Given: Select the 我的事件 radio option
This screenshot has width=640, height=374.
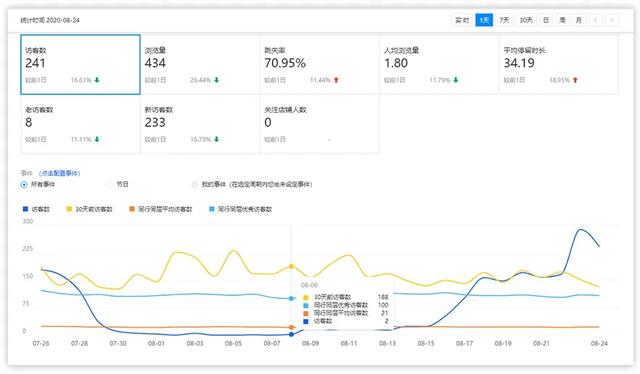Looking at the screenshot, I should 195,185.
